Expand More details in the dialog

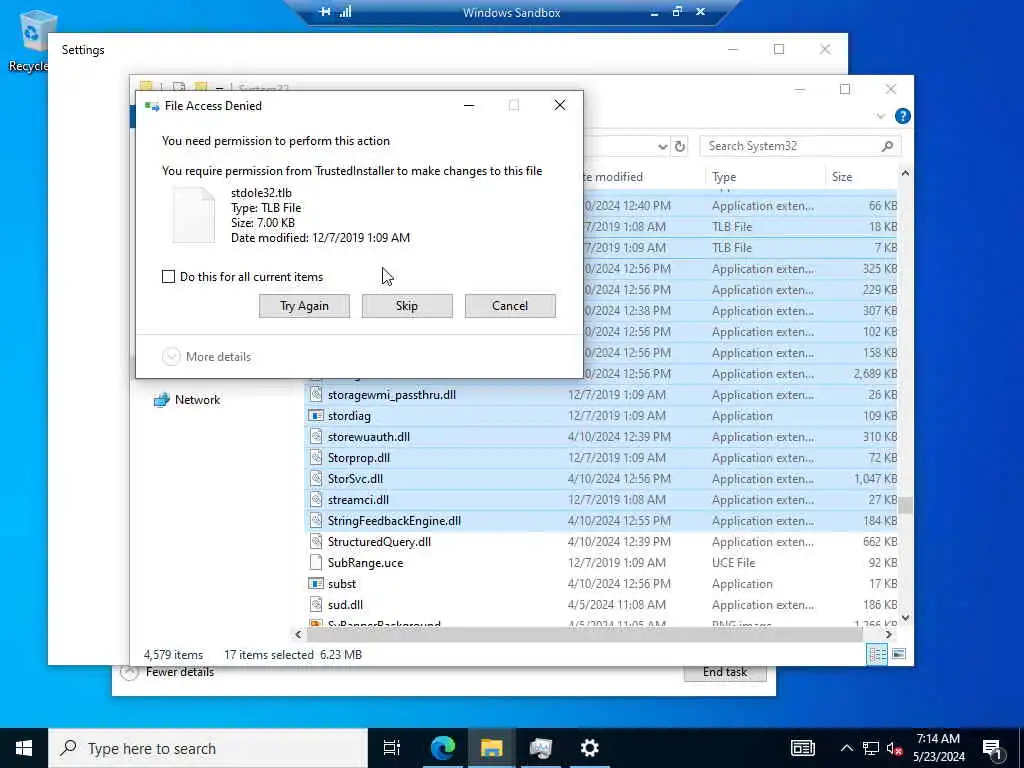coord(206,357)
